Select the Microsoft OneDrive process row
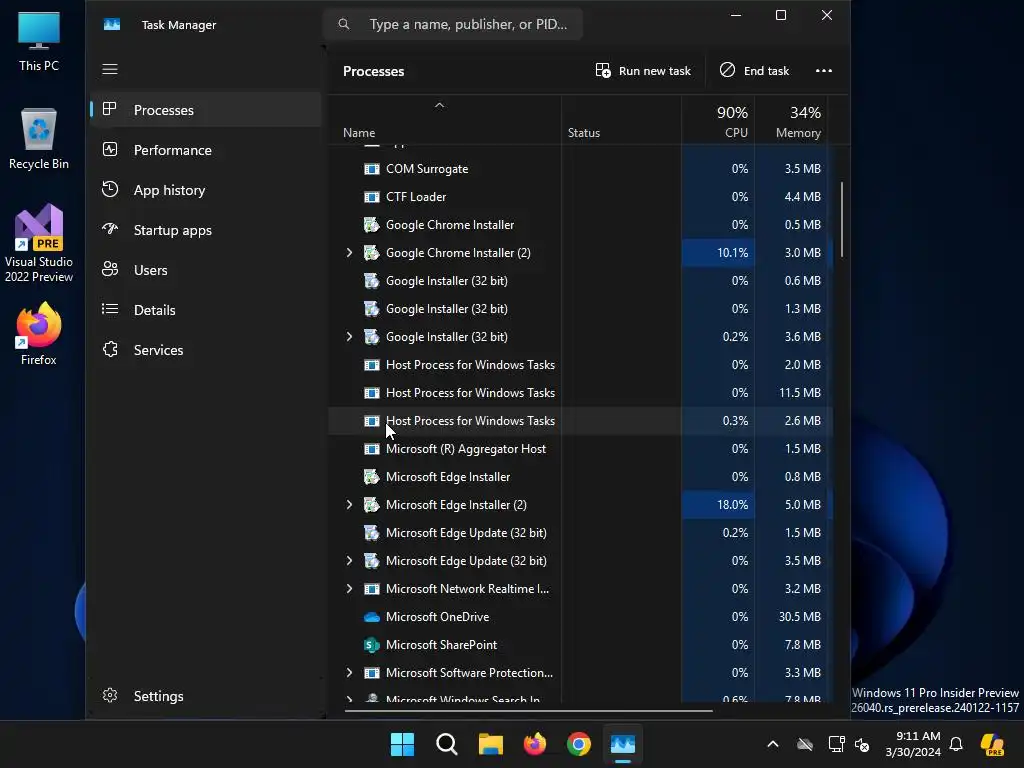This screenshot has width=1024, height=768. pyautogui.click(x=580, y=617)
